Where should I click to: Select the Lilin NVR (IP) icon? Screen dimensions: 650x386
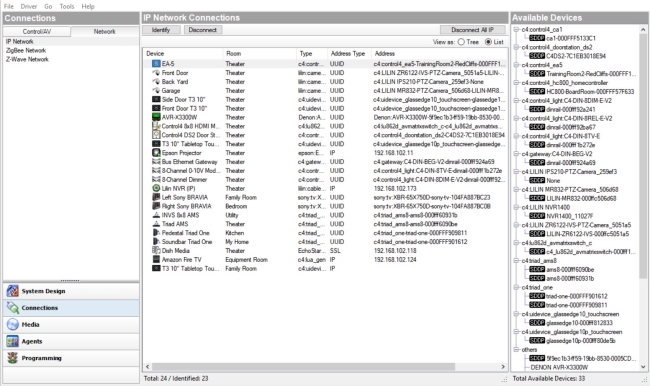tap(156, 188)
